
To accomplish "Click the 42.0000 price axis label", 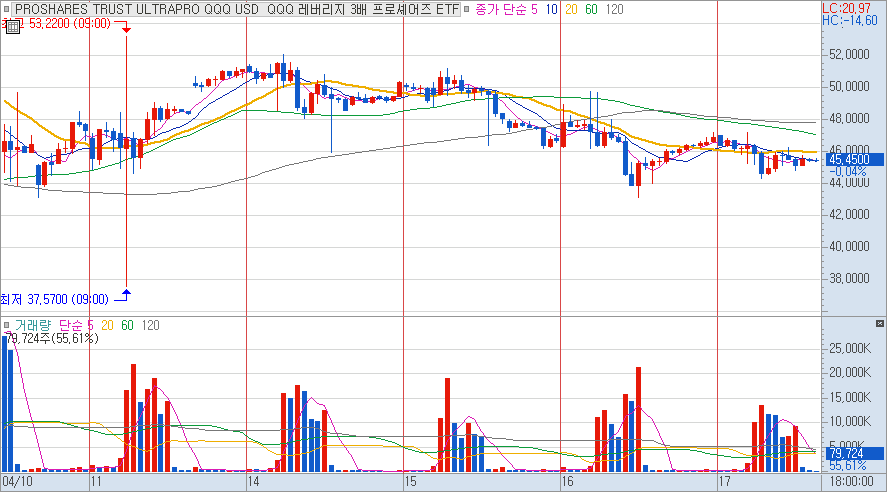I will [849, 214].
